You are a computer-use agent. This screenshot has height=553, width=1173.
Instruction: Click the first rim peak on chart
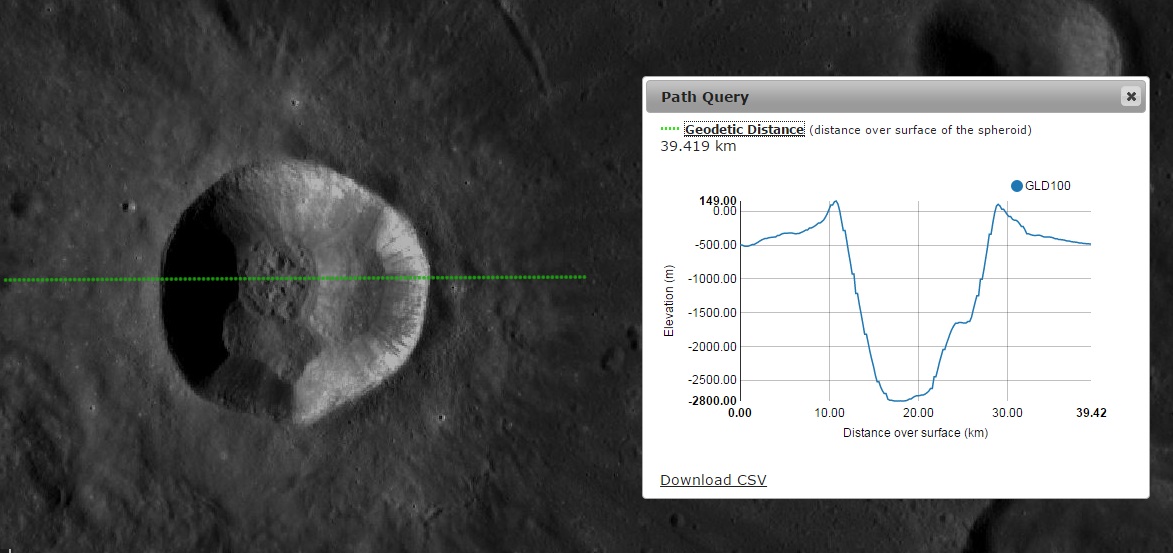835,201
